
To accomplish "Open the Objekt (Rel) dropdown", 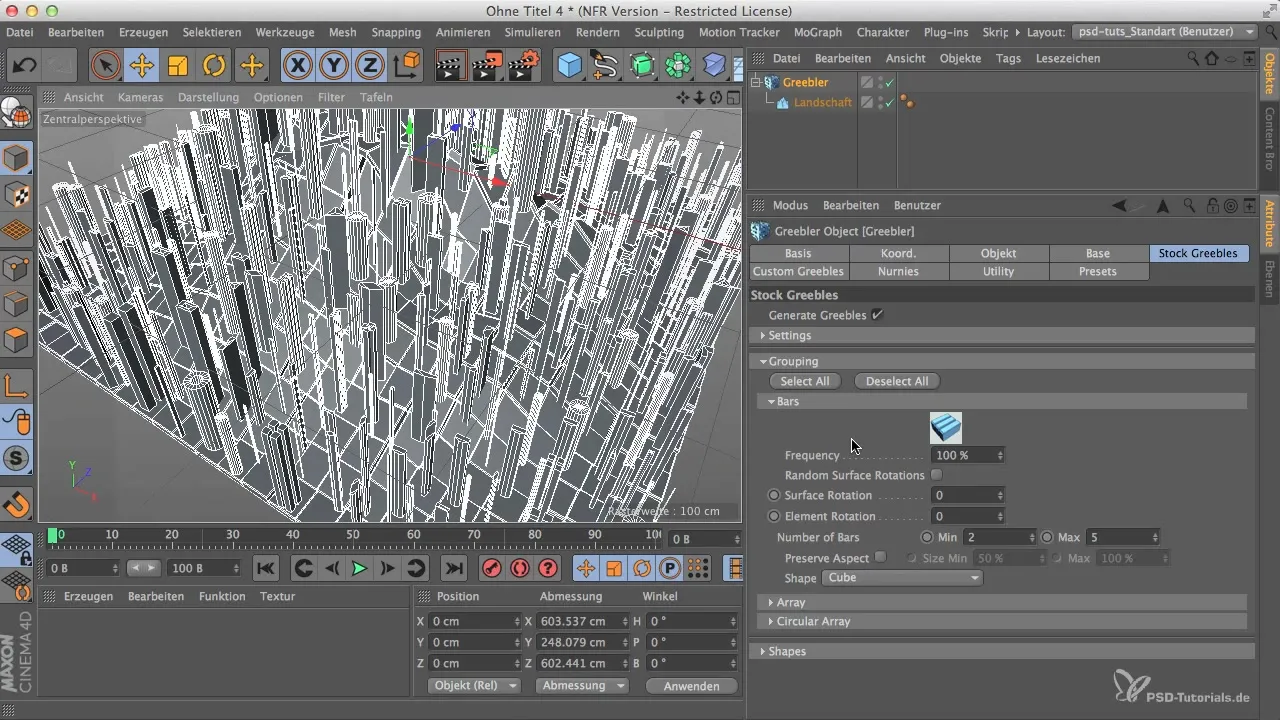I will (x=475, y=686).
